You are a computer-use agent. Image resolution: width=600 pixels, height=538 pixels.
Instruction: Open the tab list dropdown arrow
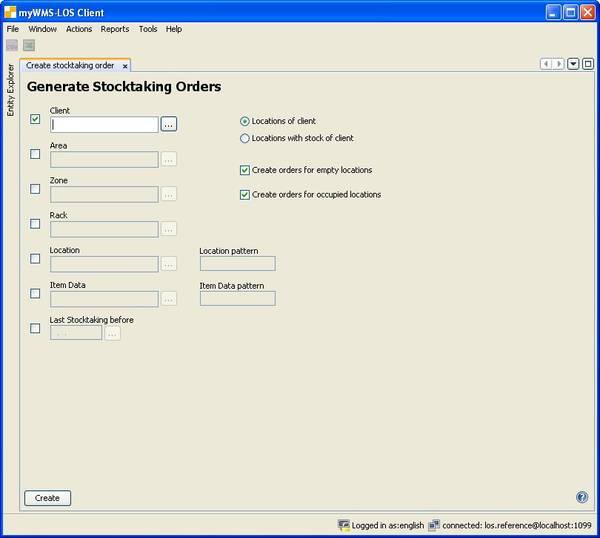573,64
